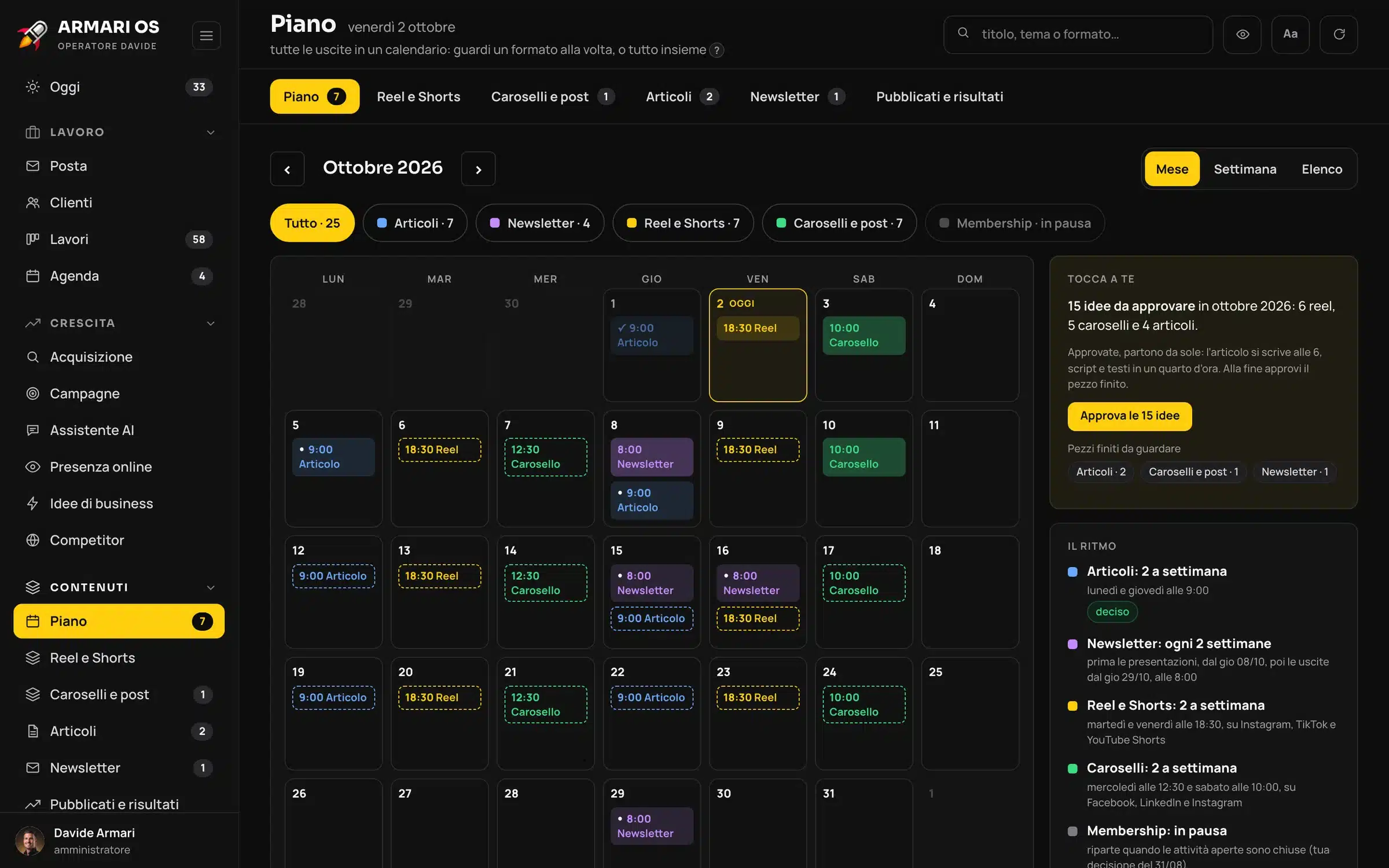The image size is (1389, 868).
Task: Open the 8:00 Newsletter event on day 8
Action: pos(651,457)
